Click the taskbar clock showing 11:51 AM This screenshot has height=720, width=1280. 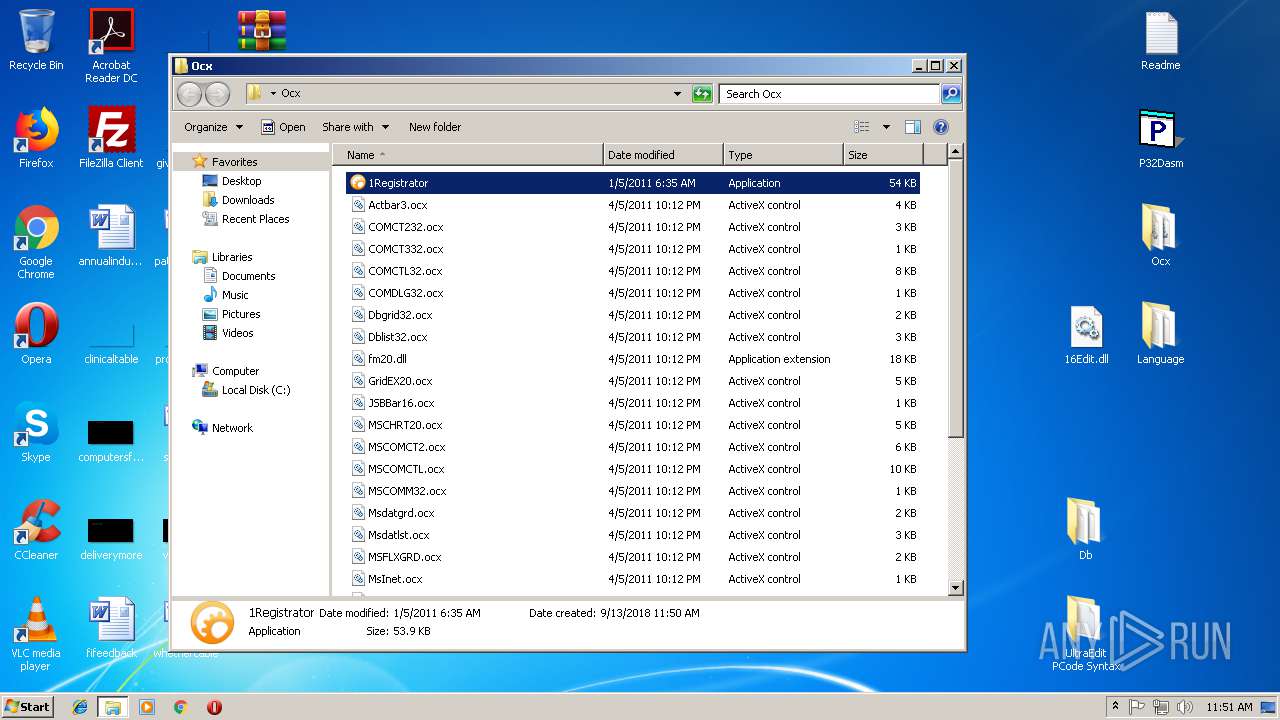1229,707
